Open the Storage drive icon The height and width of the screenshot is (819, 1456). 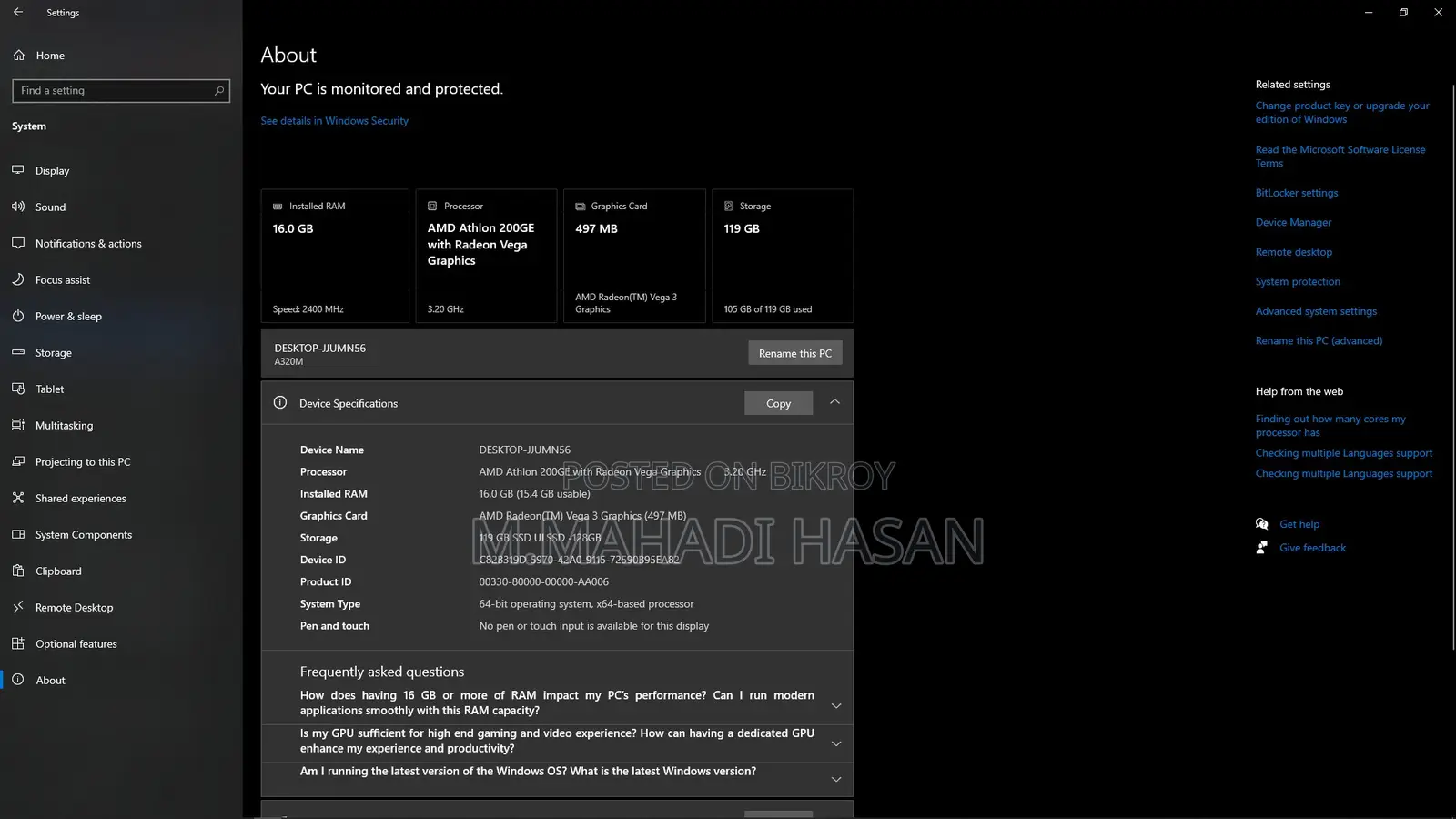(x=18, y=352)
